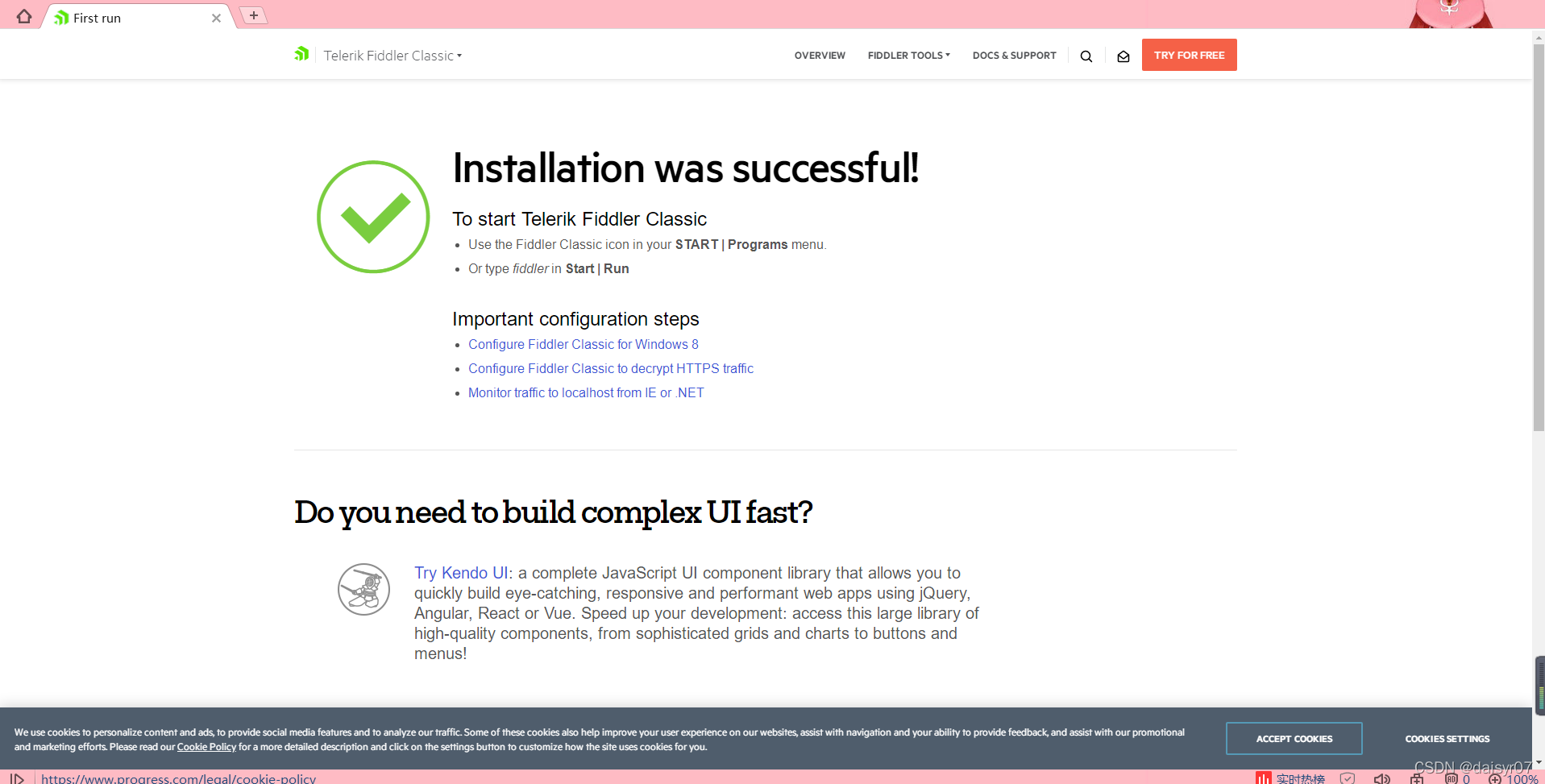1545x784 pixels.
Task: Open Configure Fiddler Classic for Windows 8 link
Action: coord(583,344)
